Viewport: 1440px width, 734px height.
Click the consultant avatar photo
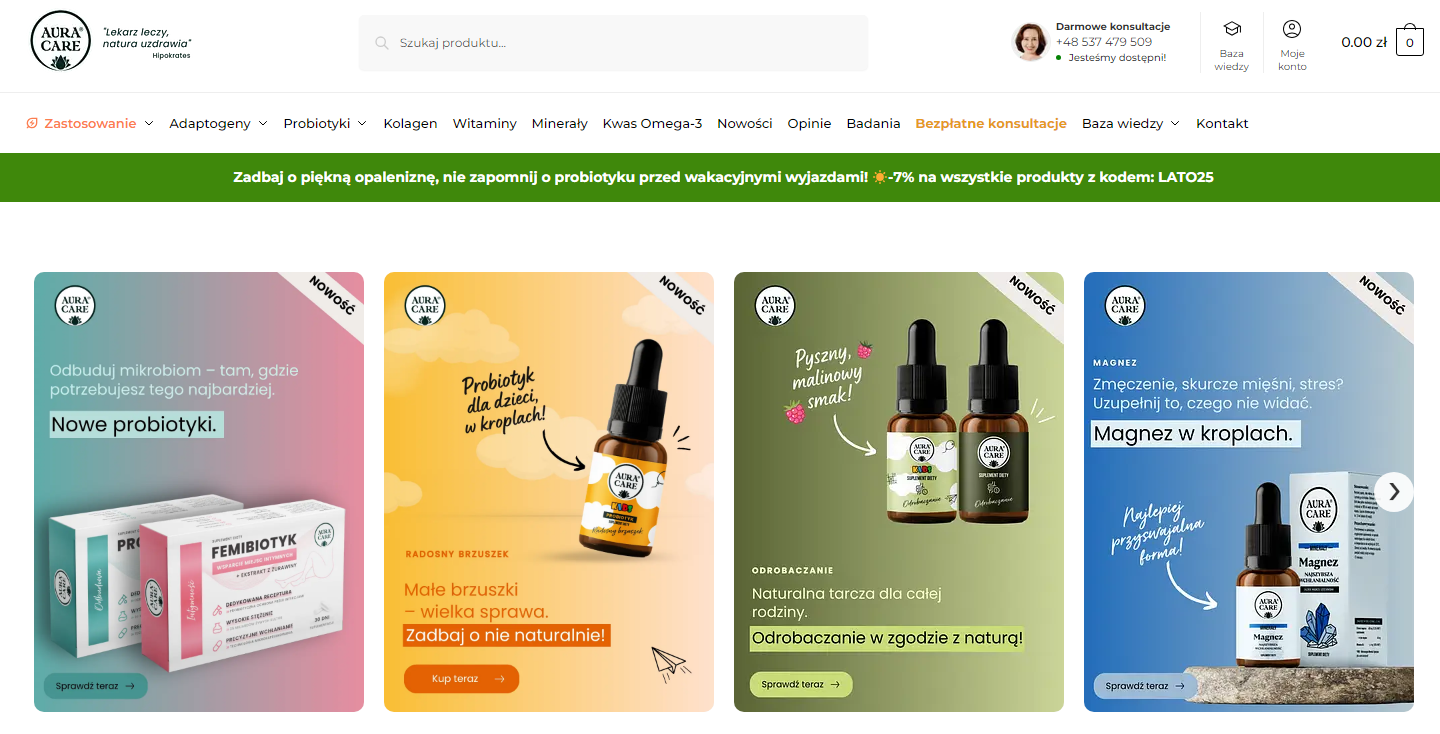tap(1030, 42)
